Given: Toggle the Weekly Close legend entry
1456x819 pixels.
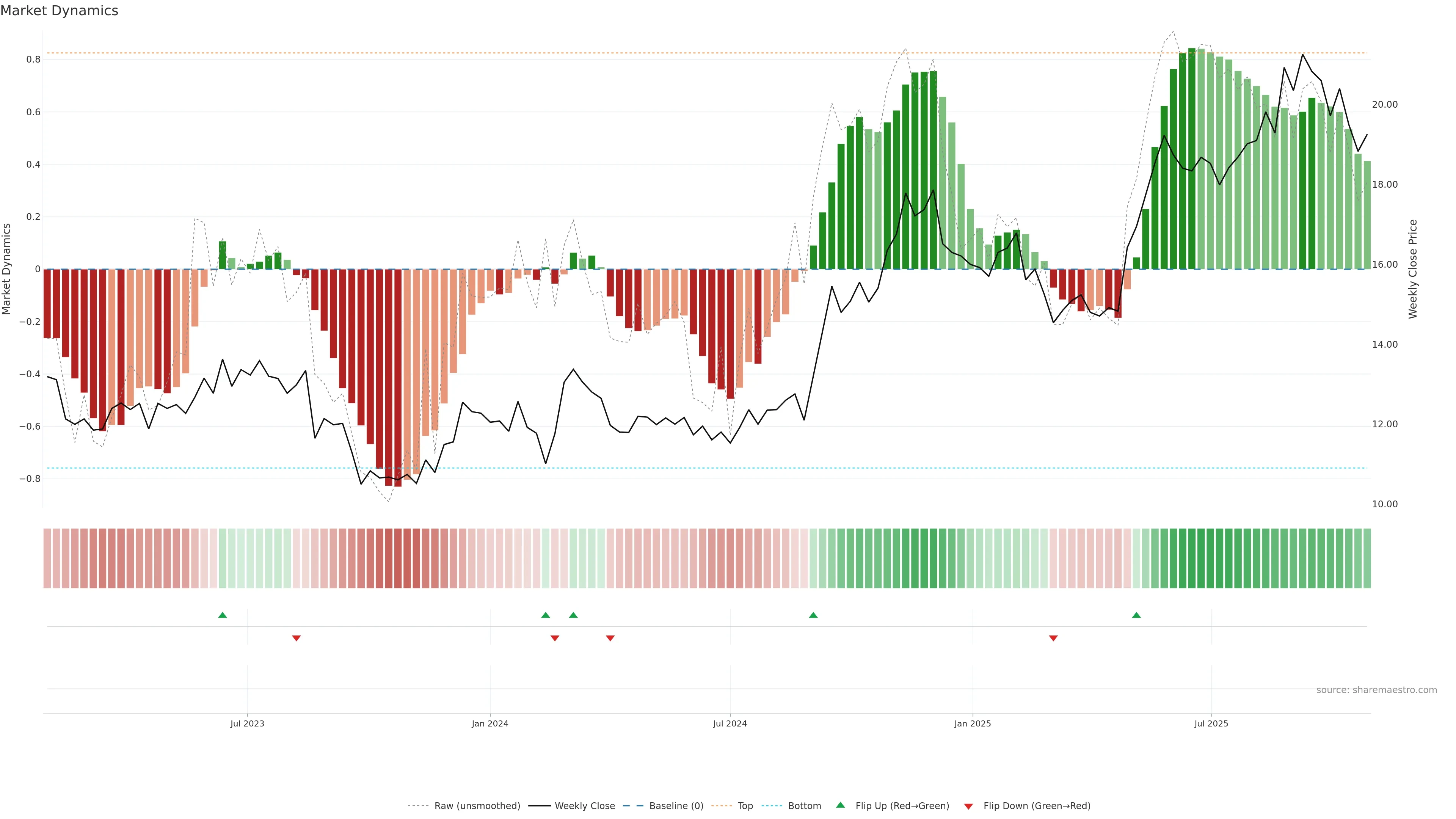Looking at the screenshot, I should point(584,806).
